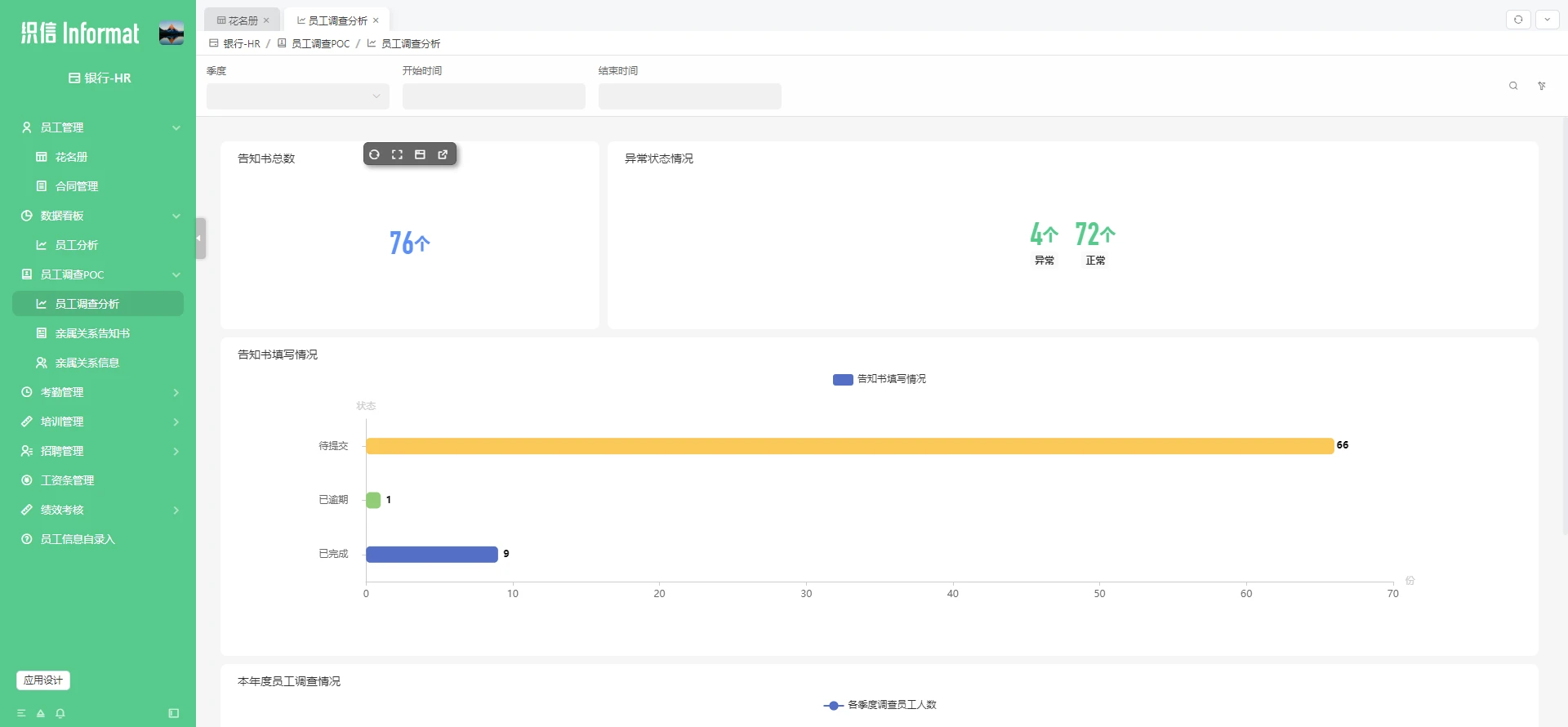Expand 告知书总数 widget to fullscreen
The width and height of the screenshot is (1568, 727).
pyautogui.click(x=397, y=154)
